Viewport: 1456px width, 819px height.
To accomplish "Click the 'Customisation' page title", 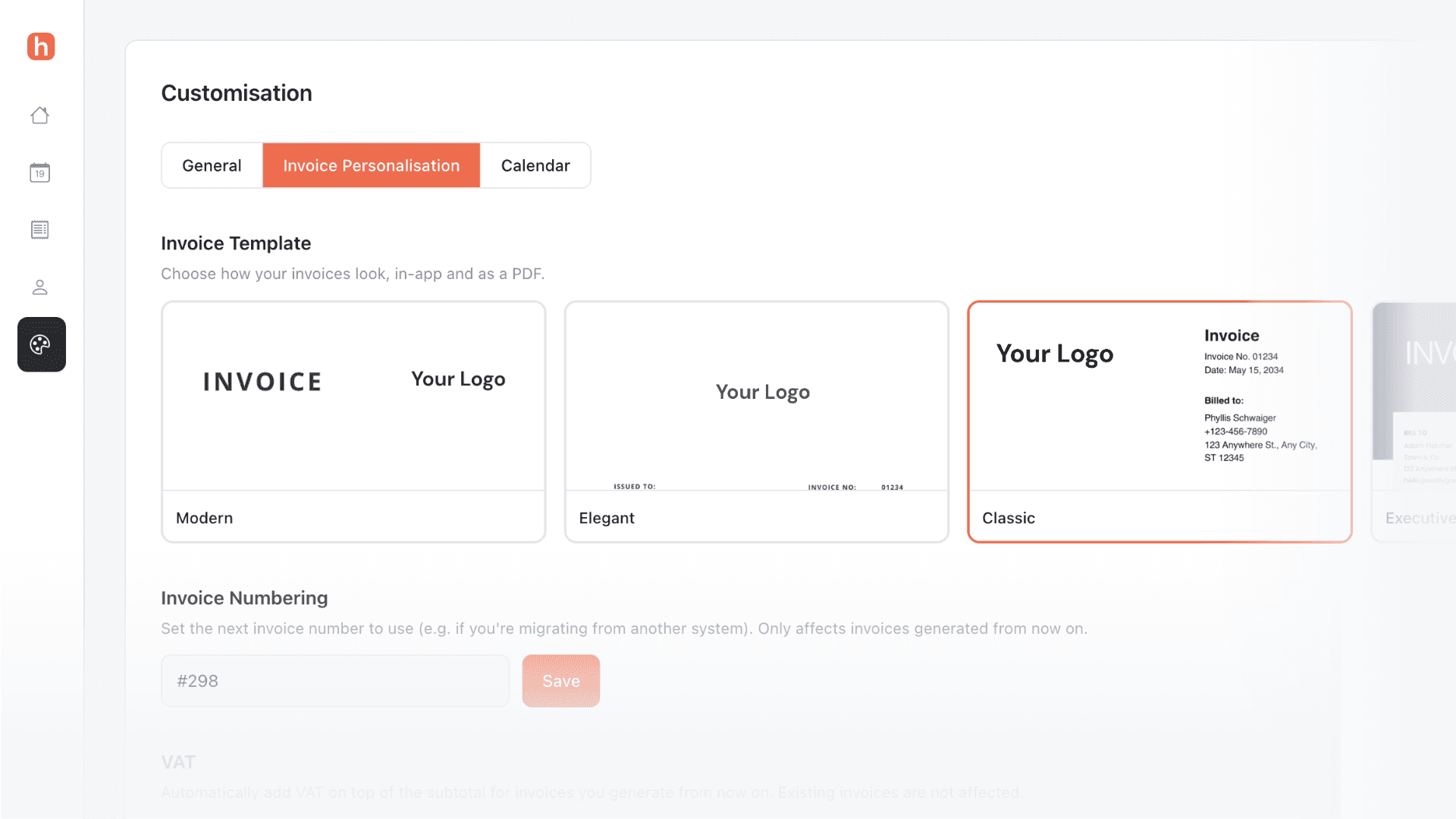I will coord(237,93).
